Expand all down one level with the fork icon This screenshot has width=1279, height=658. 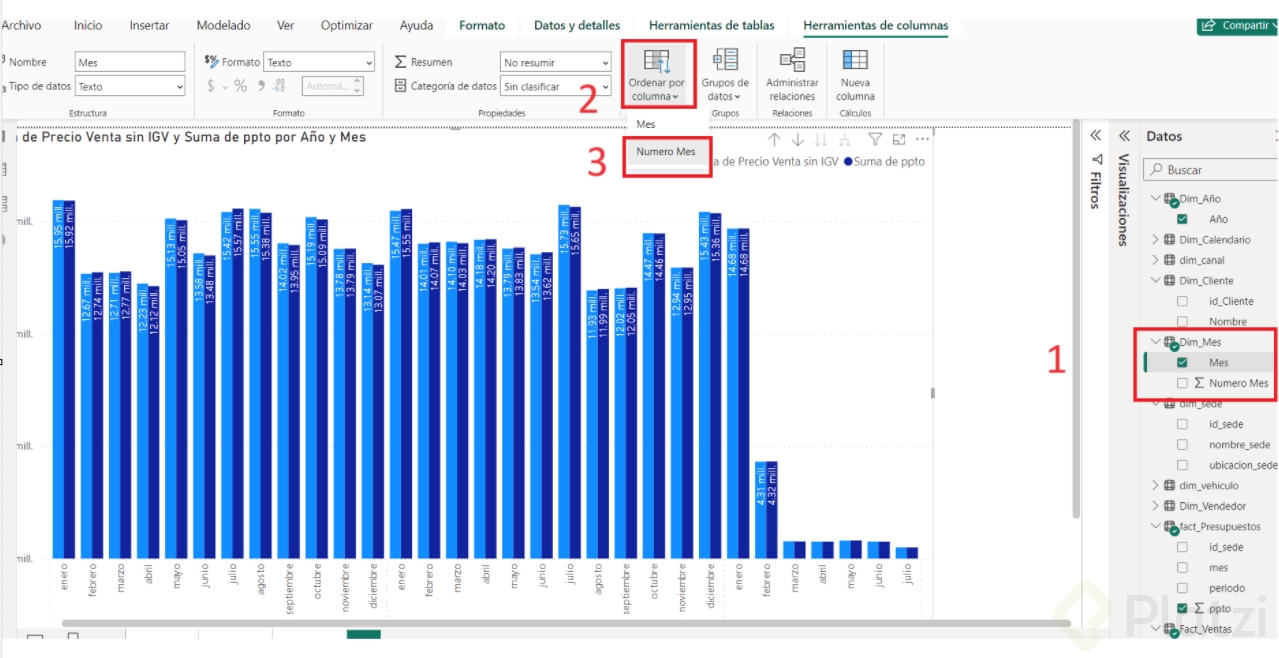[846, 140]
